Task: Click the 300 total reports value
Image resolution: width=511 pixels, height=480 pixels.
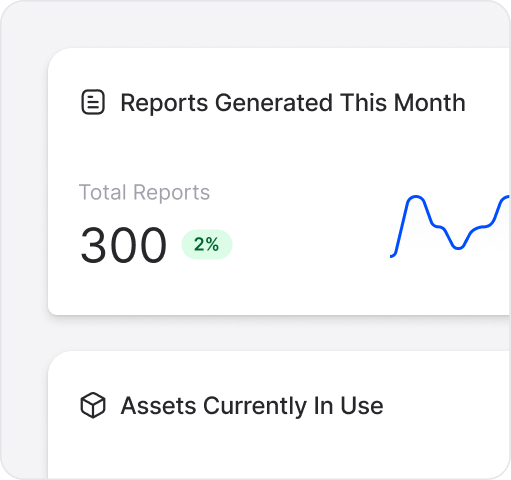Action: [123, 245]
